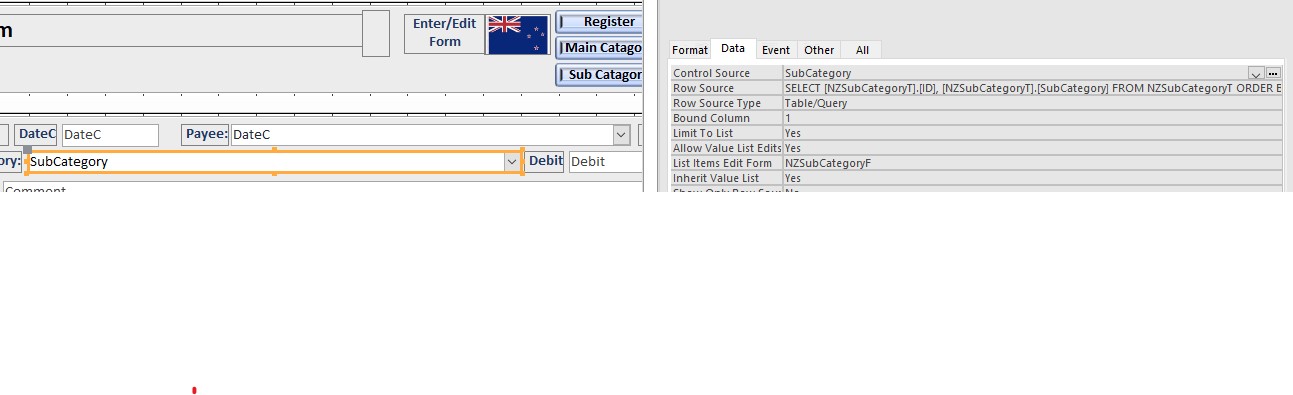
Task: Click the build (...) button for Control Source
Action: coord(1273,73)
